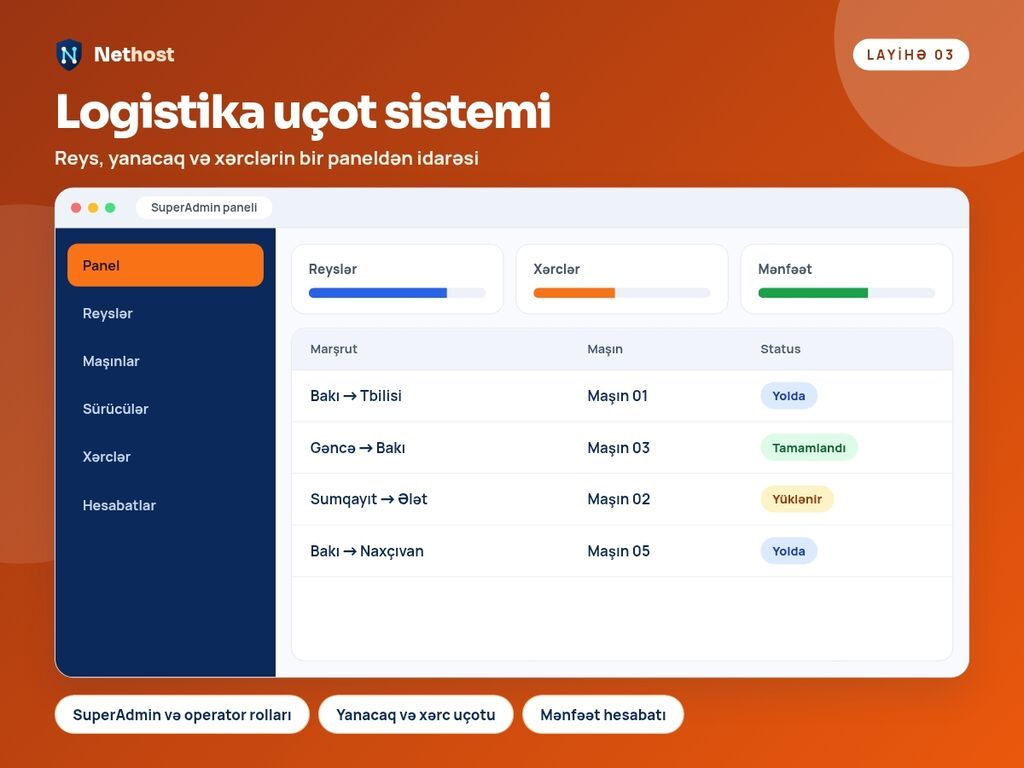Click the Tamamlandı status badge

point(809,448)
